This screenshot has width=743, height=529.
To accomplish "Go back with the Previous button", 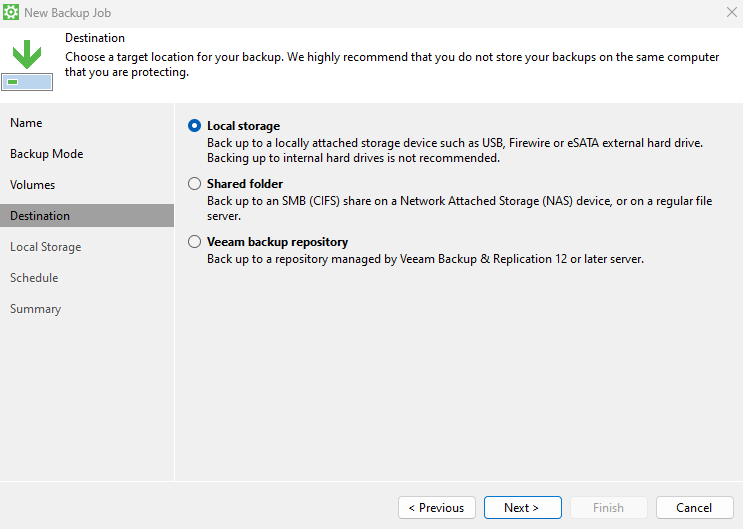I will (436, 508).
